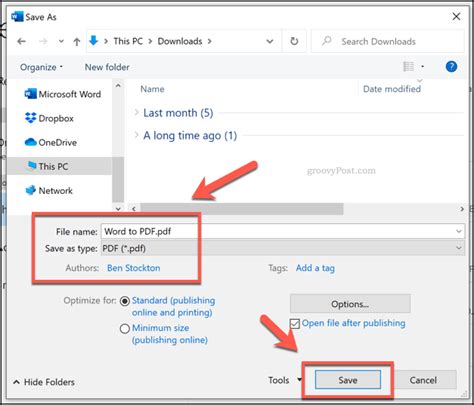This screenshot has width=474, height=405.
Task: Open the blue Help question icon
Action: [x=451, y=67]
